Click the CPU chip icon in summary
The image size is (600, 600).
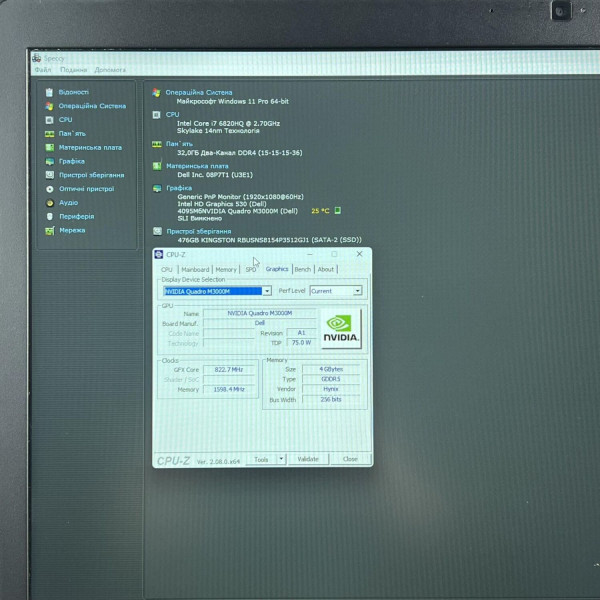tap(157, 114)
